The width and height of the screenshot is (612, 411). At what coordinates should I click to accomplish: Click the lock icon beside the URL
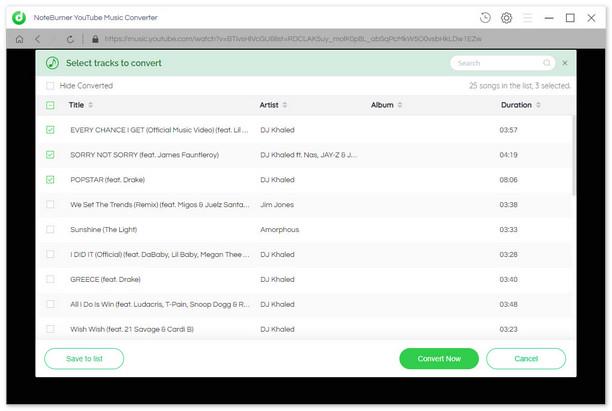pos(95,39)
